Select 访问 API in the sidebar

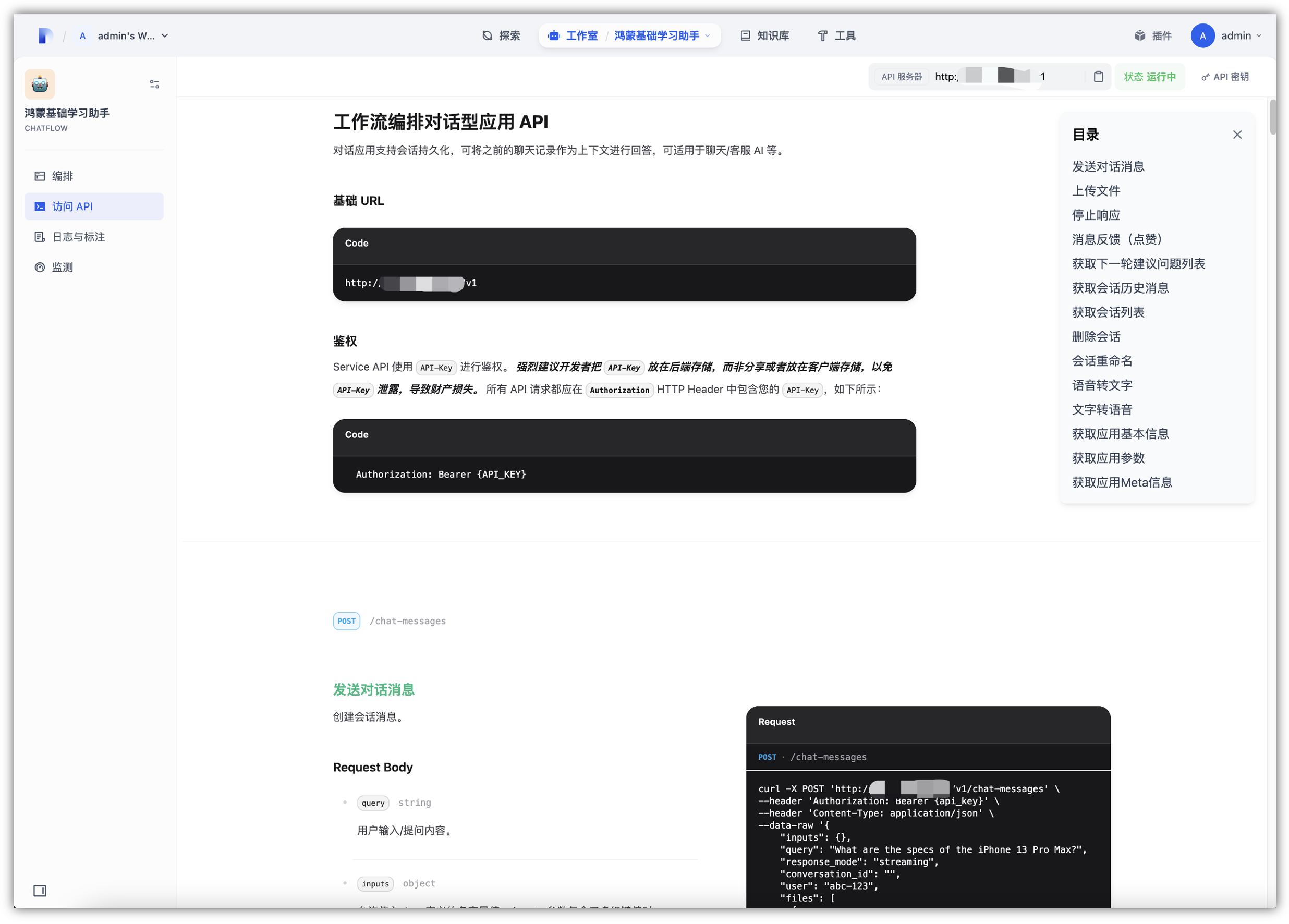(94, 206)
